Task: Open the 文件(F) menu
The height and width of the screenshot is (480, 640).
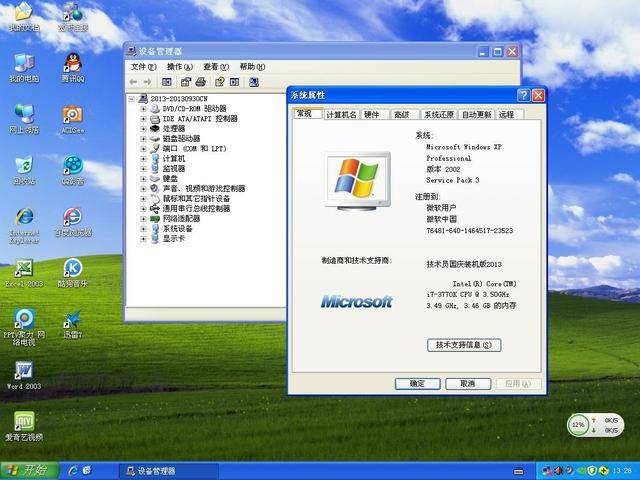Action: pos(143,67)
